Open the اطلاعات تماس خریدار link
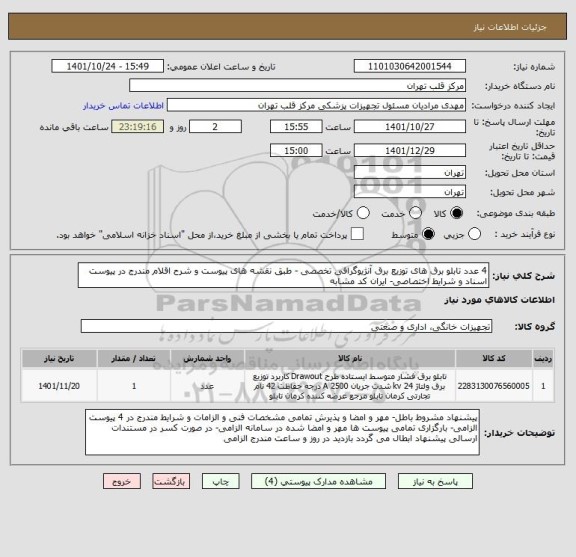Viewport: 576px width, 557px height. tap(123, 106)
